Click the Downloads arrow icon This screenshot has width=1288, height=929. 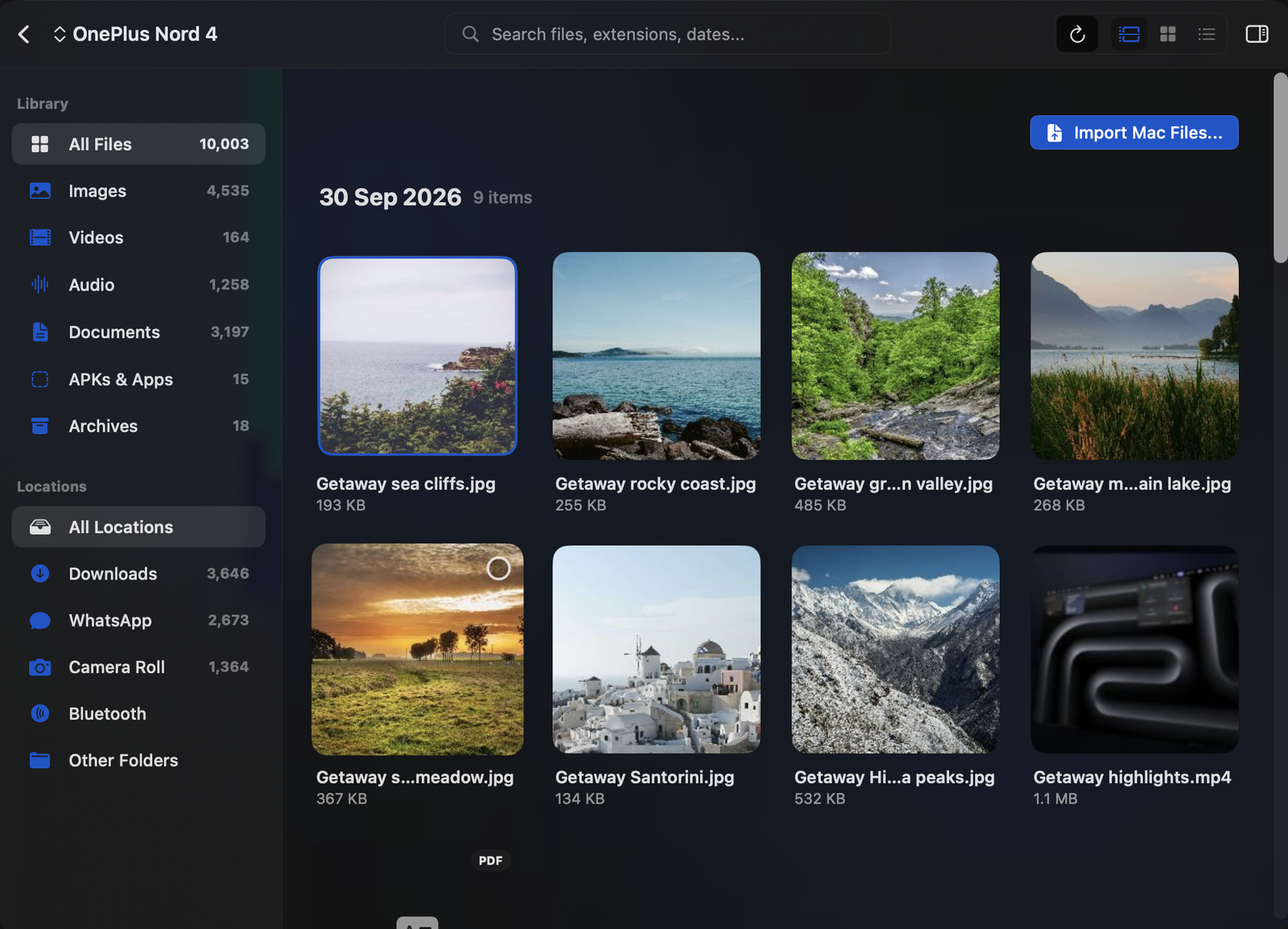pyautogui.click(x=39, y=574)
